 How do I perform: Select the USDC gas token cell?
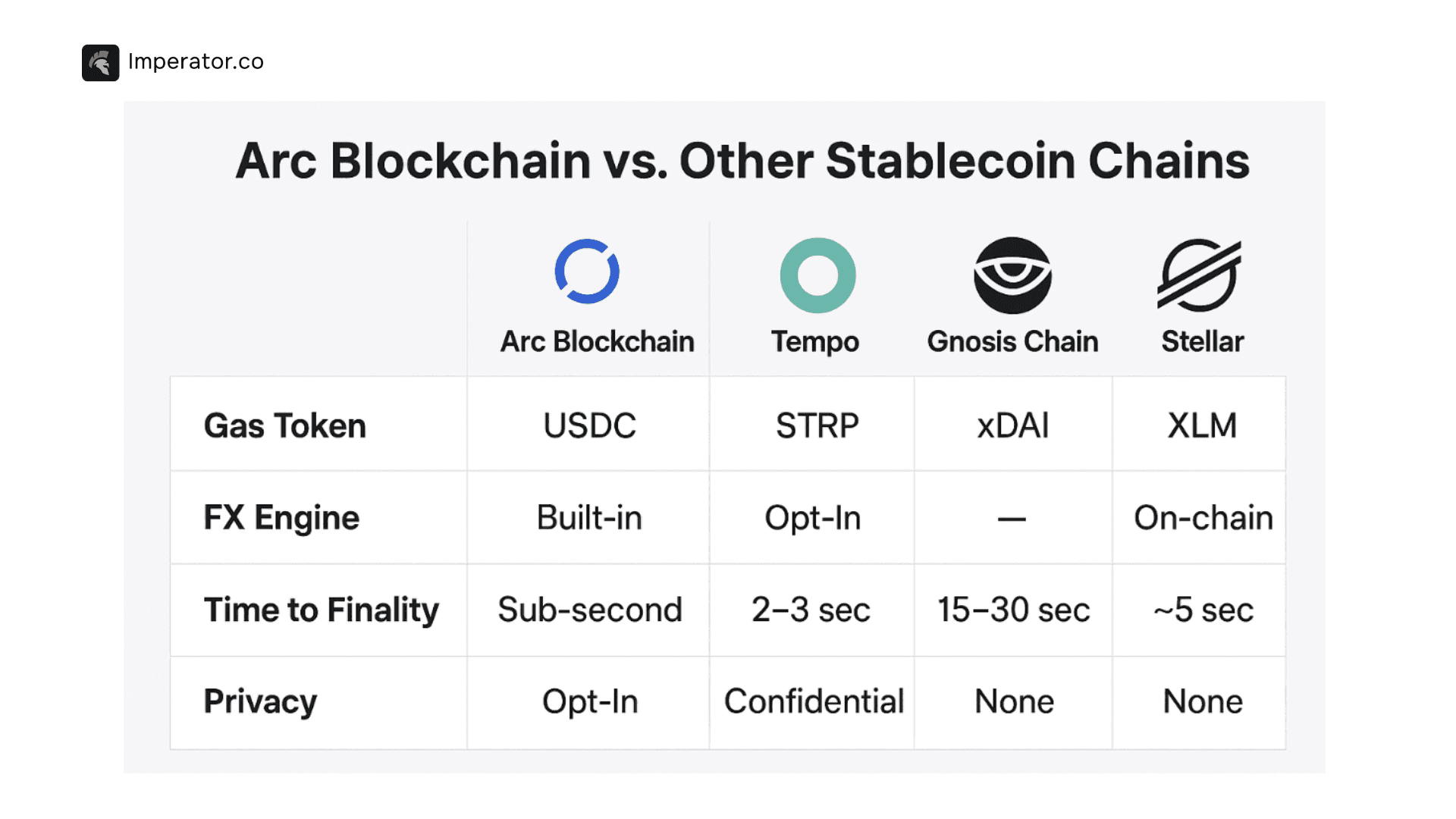[589, 425]
